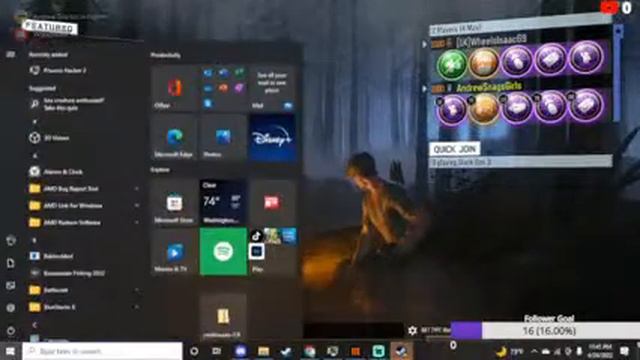The width and height of the screenshot is (640, 360).
Task: Open the Microsoft Store tile
Action: click(174, 203)
